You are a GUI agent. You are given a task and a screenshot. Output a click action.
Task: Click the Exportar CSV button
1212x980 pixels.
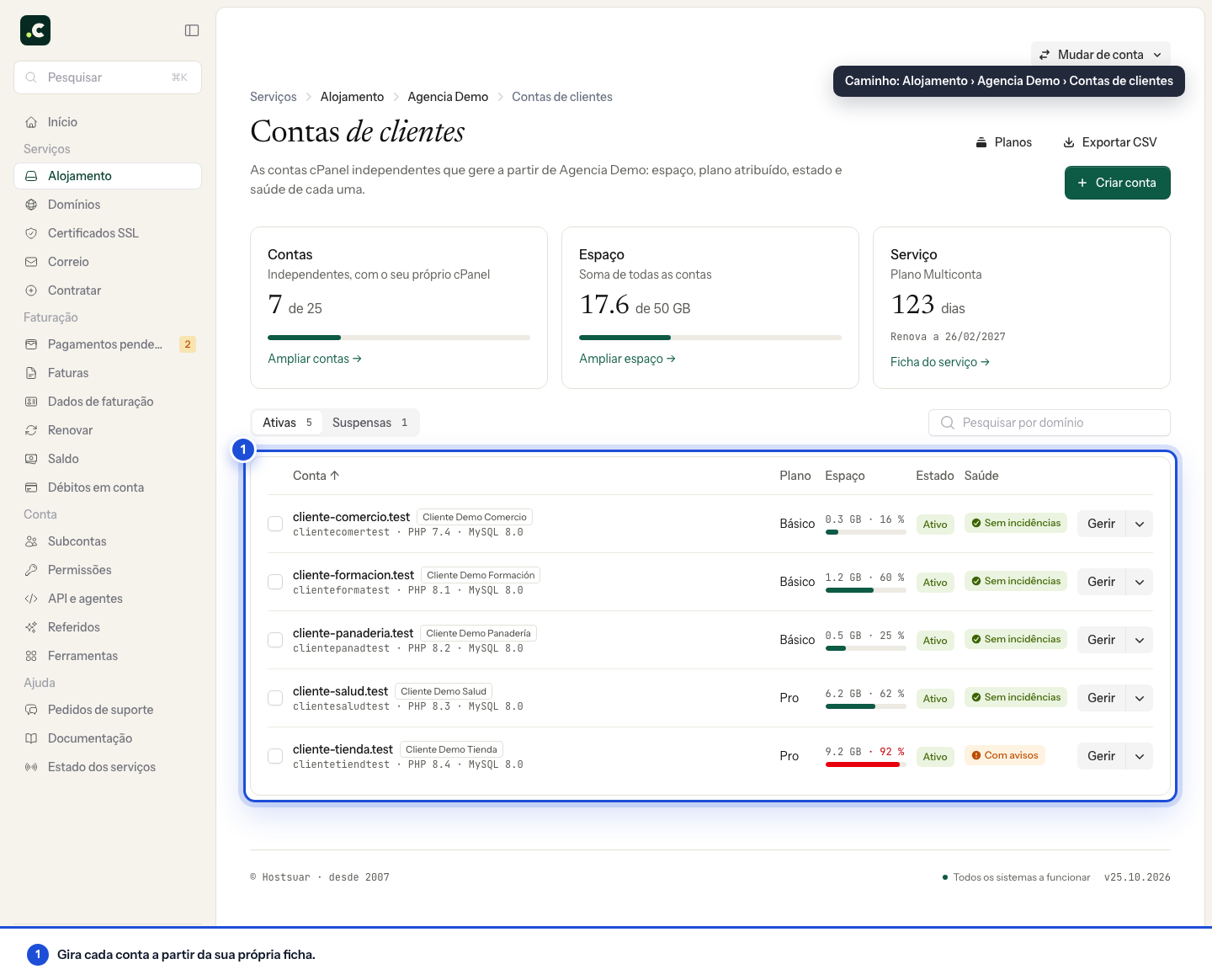tap(1110, 142)
